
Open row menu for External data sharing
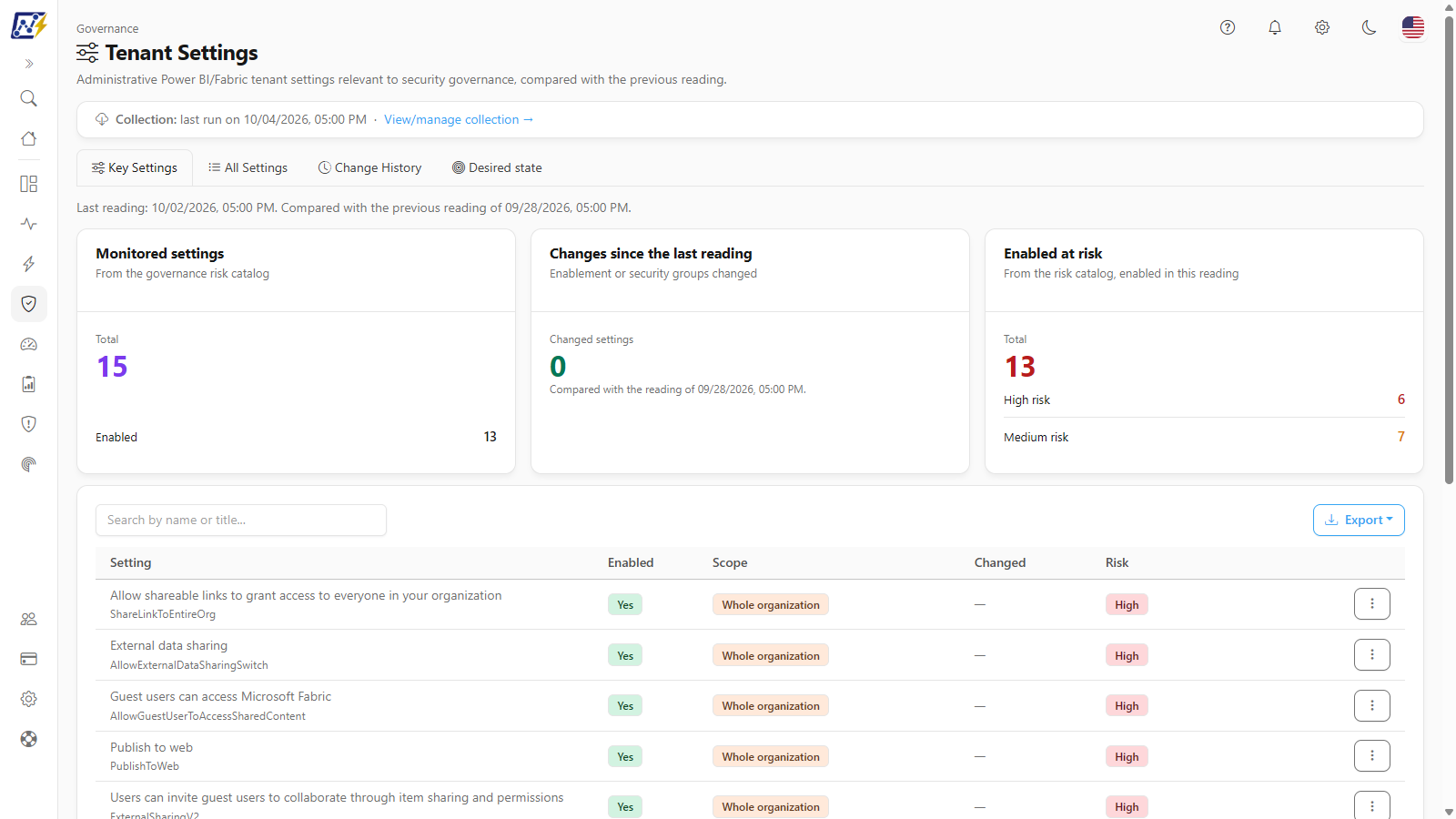(1372, 654)
